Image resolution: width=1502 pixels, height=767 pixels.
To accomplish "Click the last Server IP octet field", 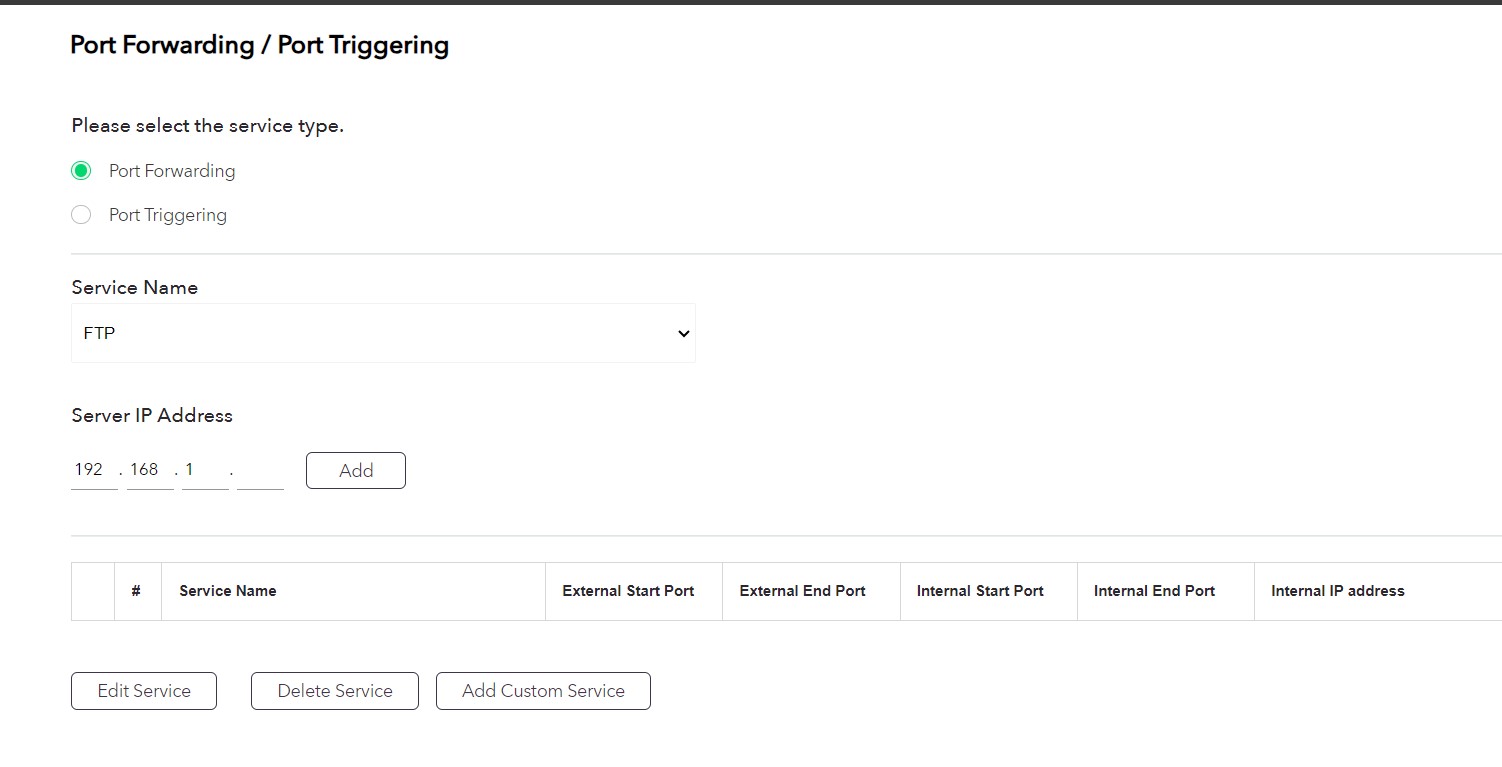I will [259, 469].
